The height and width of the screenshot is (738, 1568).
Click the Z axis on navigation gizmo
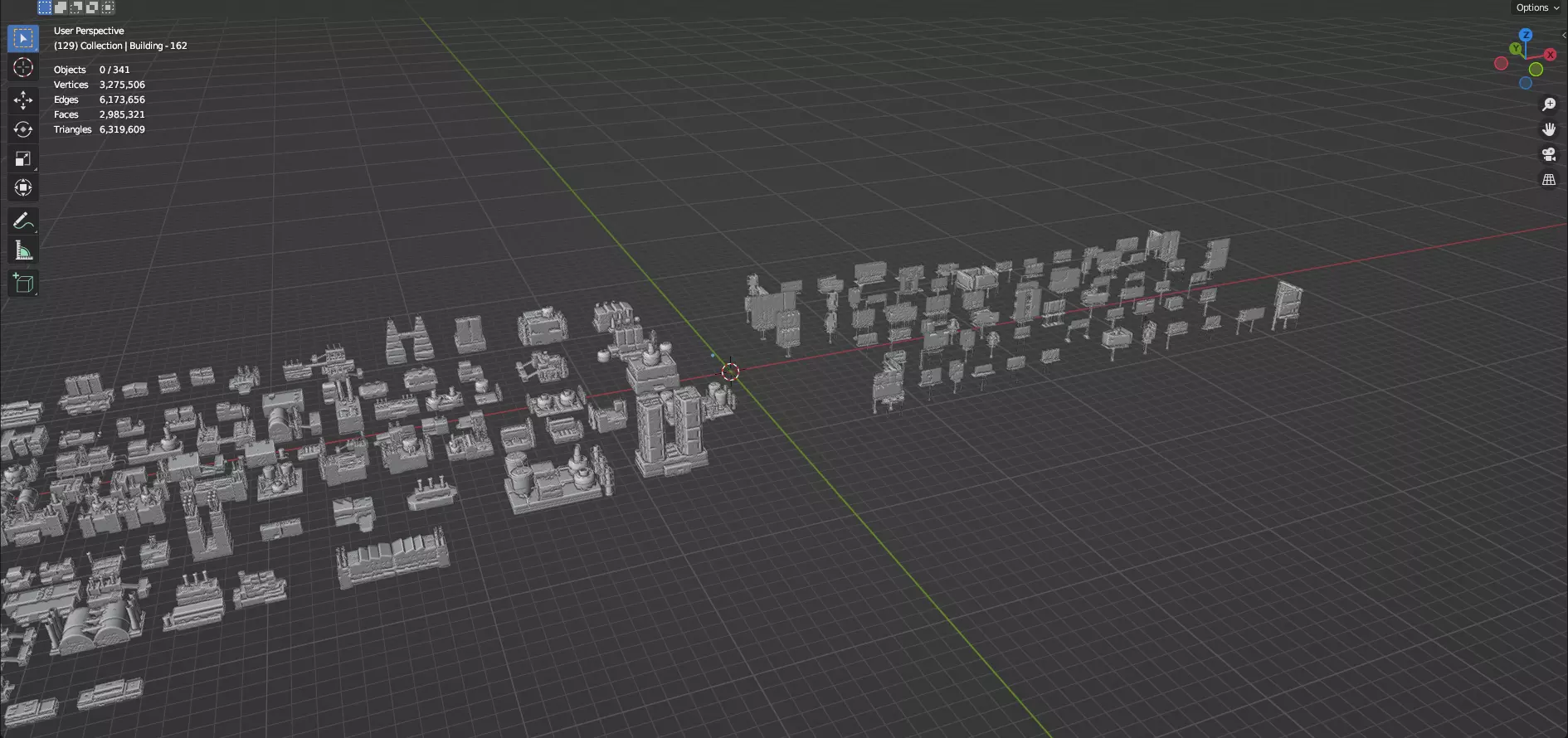[x=1526, y=35]
